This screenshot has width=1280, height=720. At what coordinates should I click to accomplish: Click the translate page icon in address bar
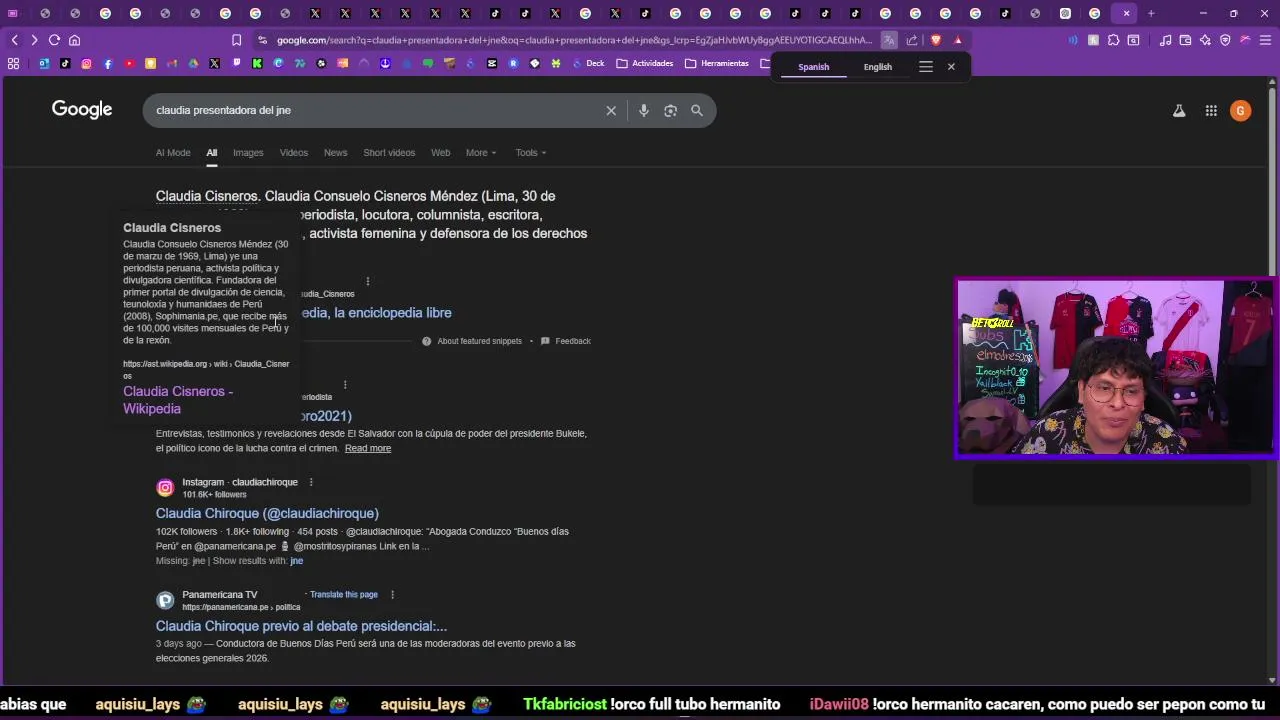coord(889,40)
